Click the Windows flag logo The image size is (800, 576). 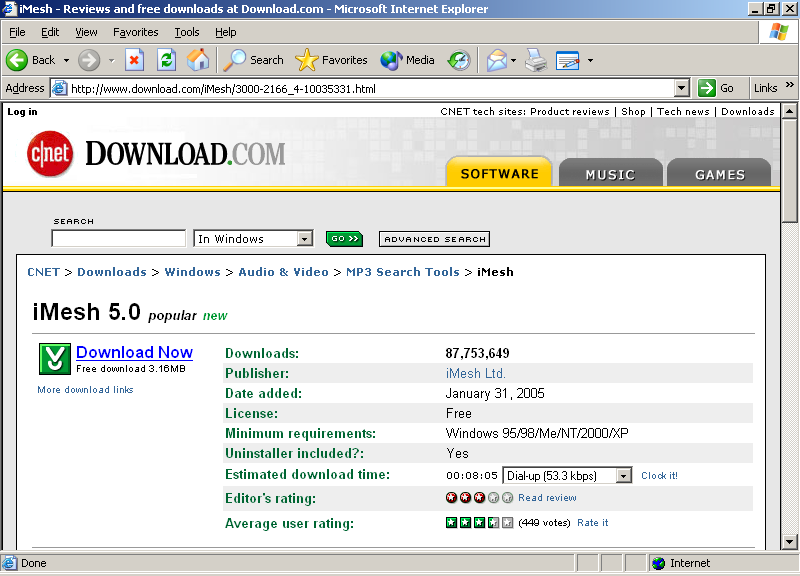click(x=779, y=32)
